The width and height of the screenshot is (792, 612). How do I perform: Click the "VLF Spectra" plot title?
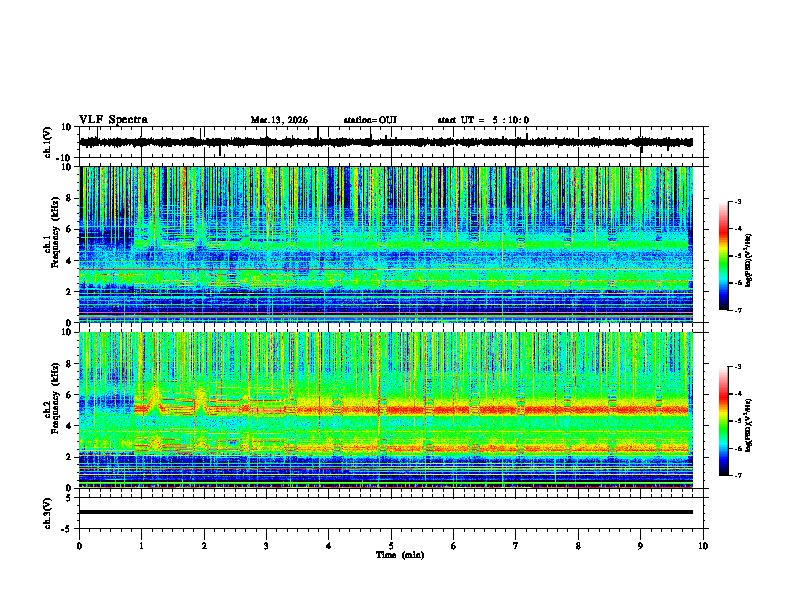pos(113,120)
